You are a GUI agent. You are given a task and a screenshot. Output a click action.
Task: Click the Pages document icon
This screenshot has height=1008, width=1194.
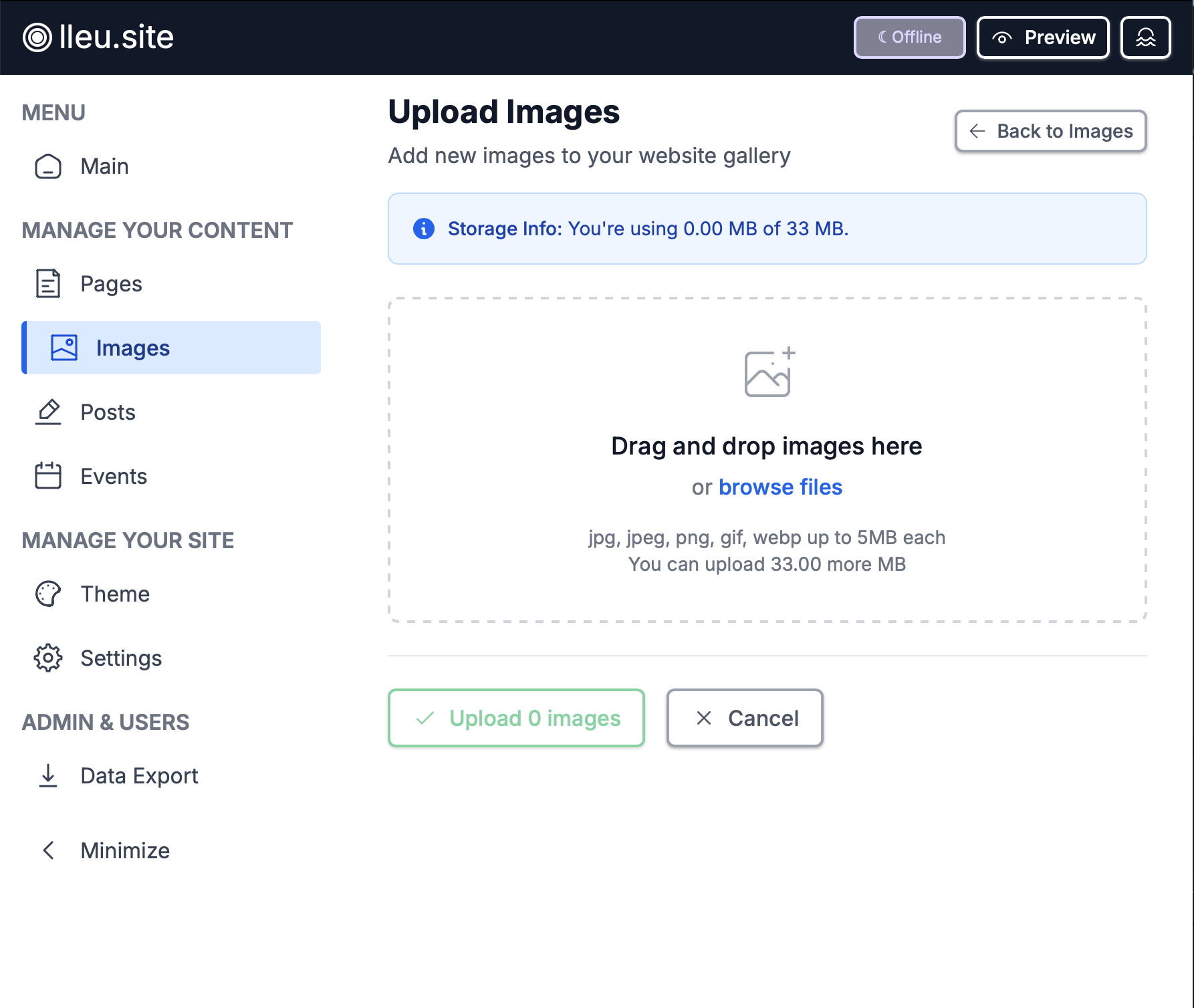coord(48,284)
